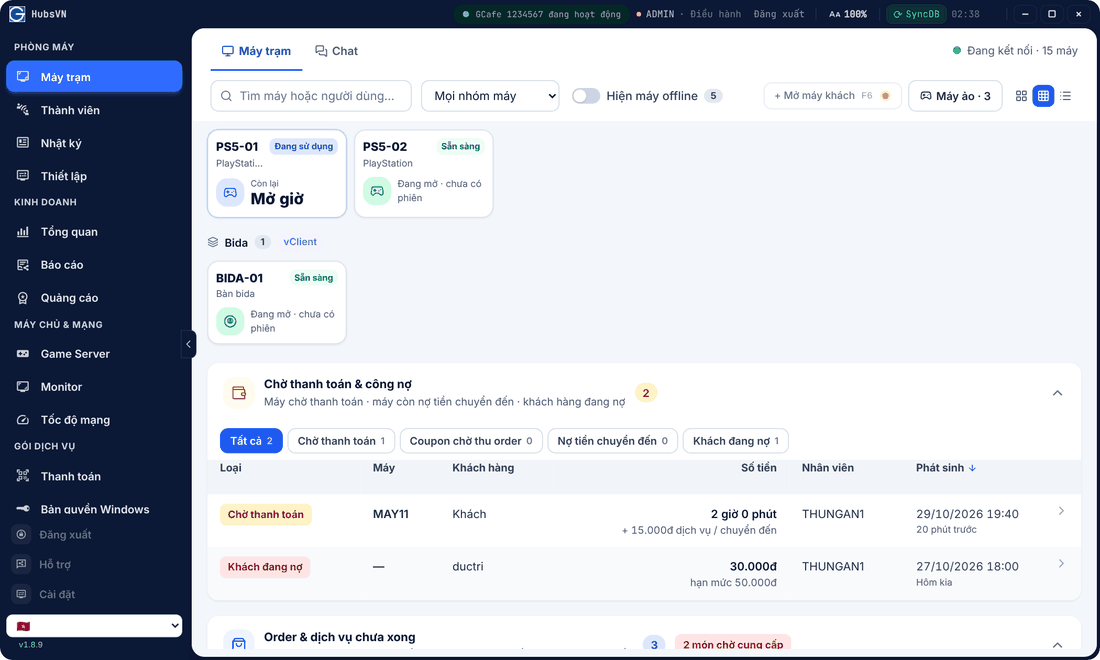Open the Nhật ký log page
The image size is (1100, 660).
[x=94, y=143]
